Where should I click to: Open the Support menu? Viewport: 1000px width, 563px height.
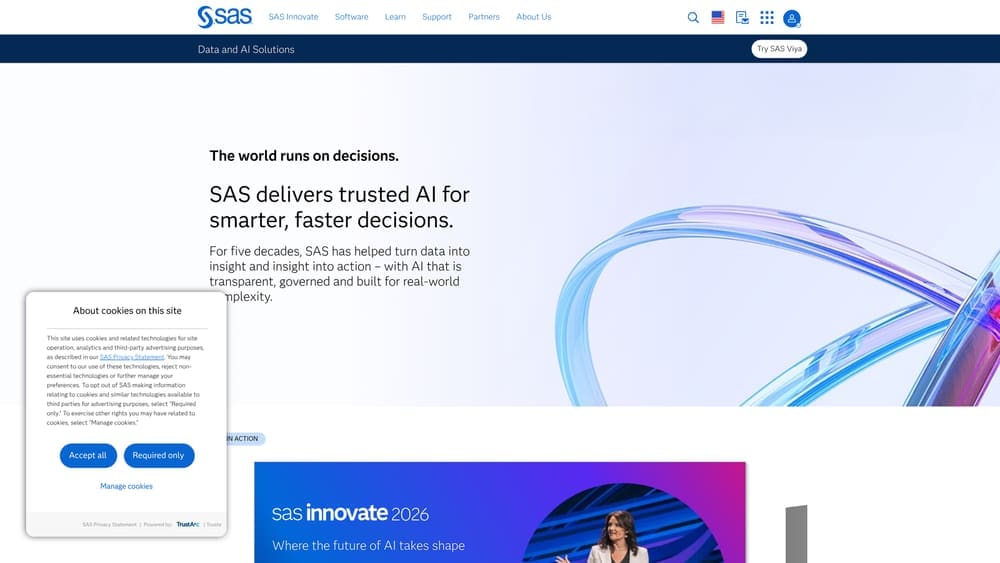coord(437,17)
